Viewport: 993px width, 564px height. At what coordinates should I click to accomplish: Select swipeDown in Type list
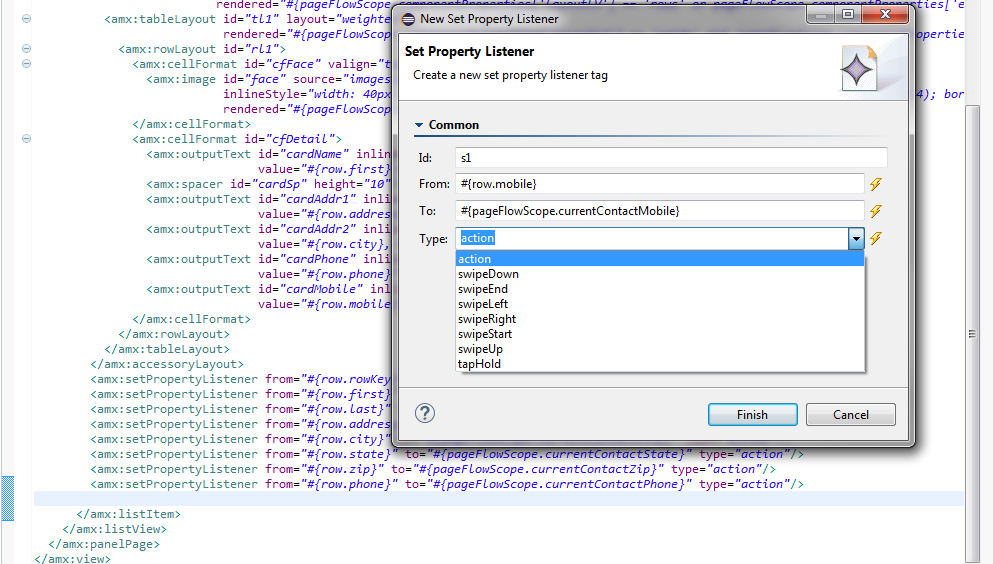point(660,274)
